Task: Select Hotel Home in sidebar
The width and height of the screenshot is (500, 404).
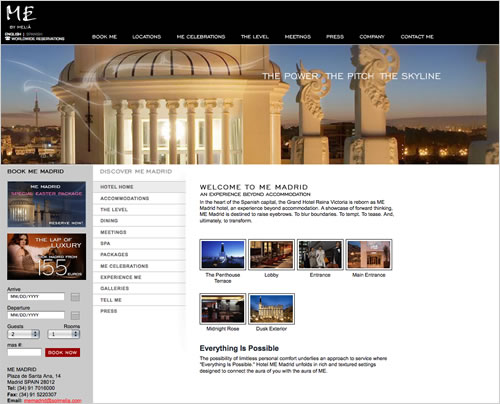Action: pos(139,187)
